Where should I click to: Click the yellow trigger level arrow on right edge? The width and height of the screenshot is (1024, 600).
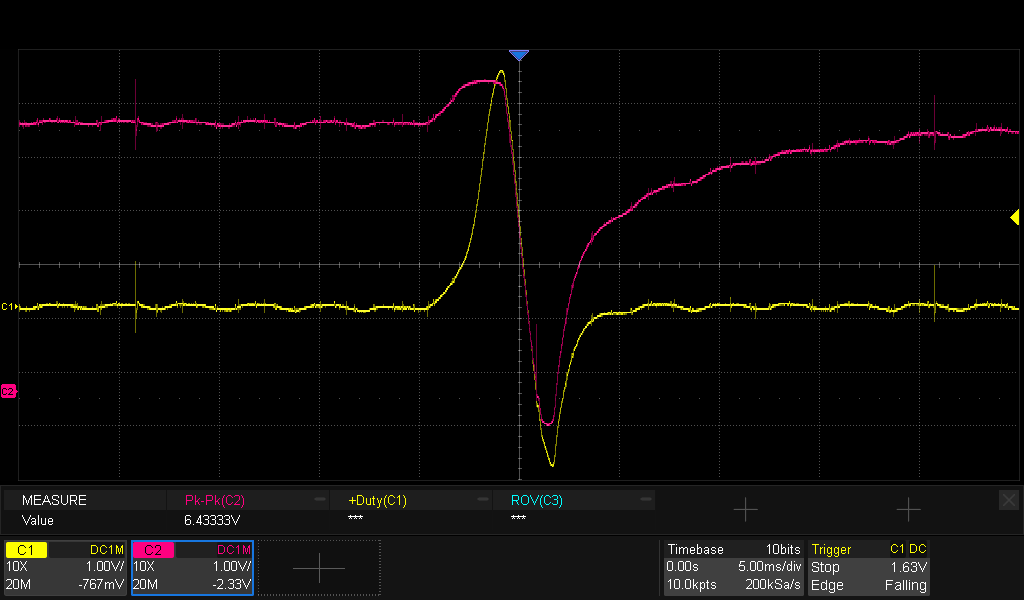pos(1014,217)
